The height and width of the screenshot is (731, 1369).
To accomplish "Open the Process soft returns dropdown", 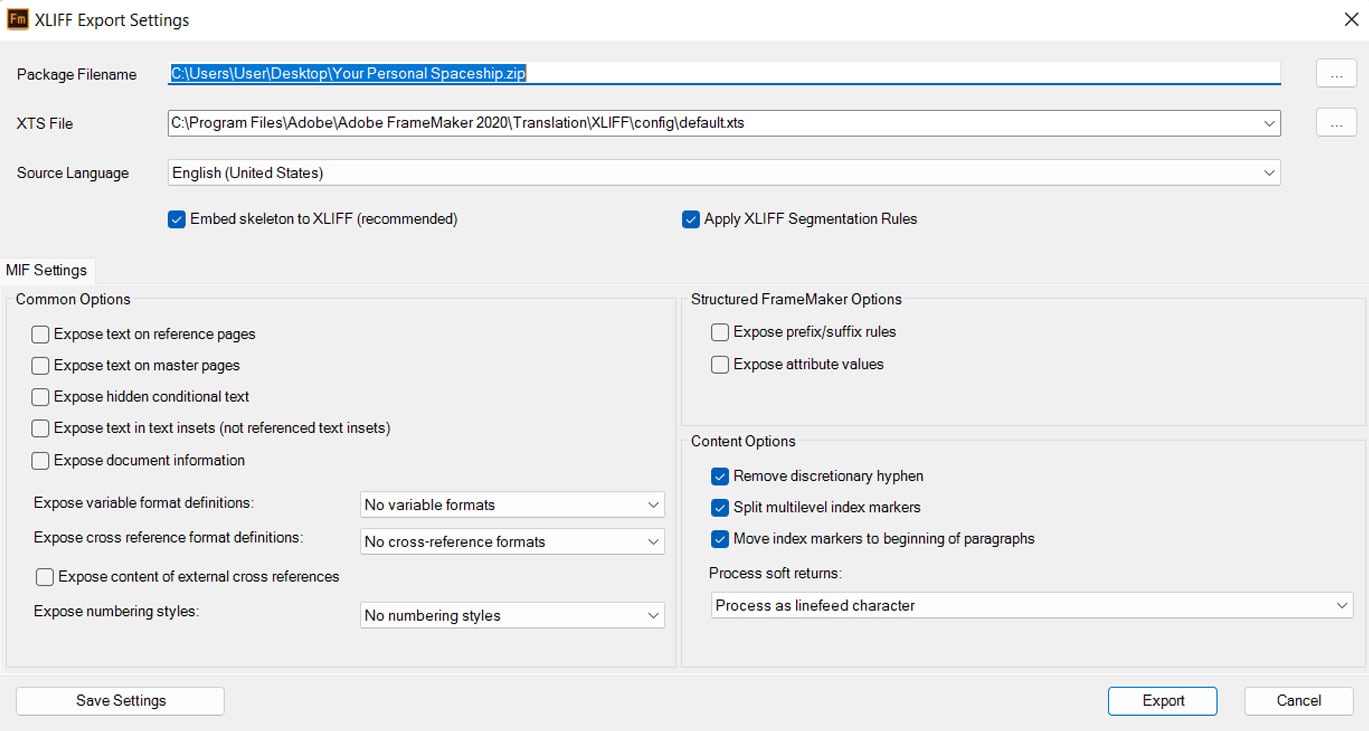I will click(1343, 605).
